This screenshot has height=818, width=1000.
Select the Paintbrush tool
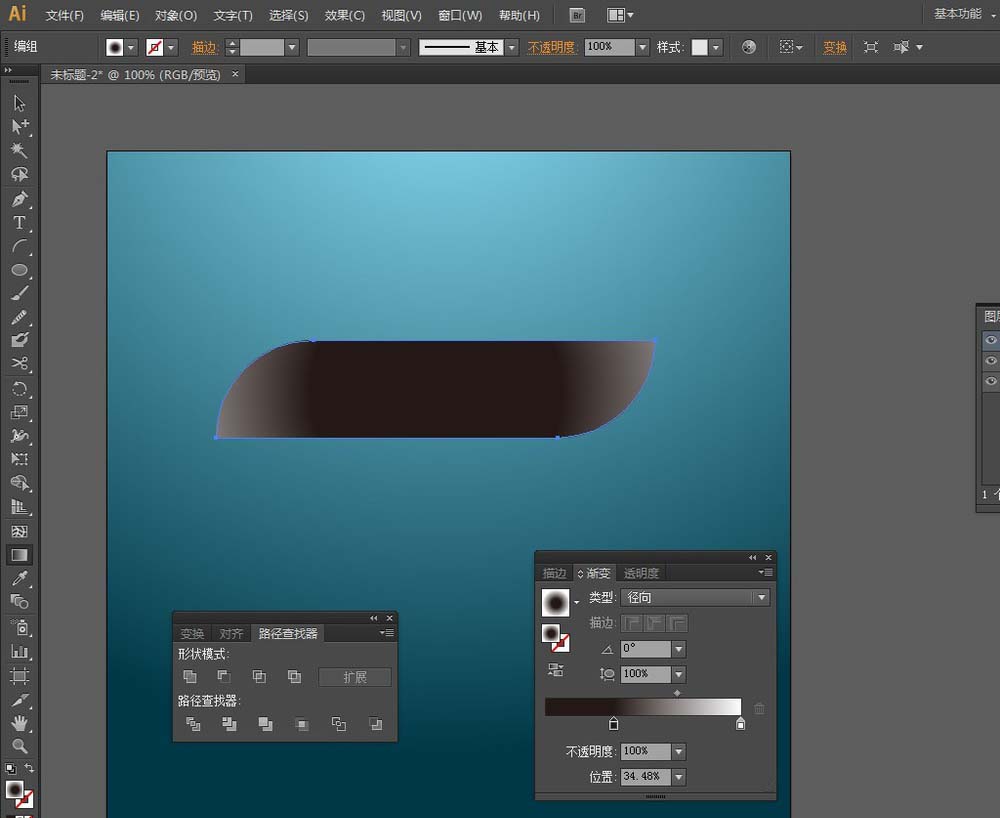click(19, 293)
